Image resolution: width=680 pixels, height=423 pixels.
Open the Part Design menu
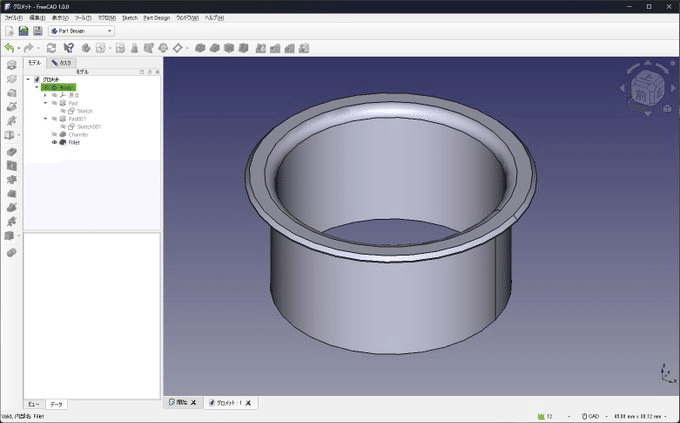[157, 18]
